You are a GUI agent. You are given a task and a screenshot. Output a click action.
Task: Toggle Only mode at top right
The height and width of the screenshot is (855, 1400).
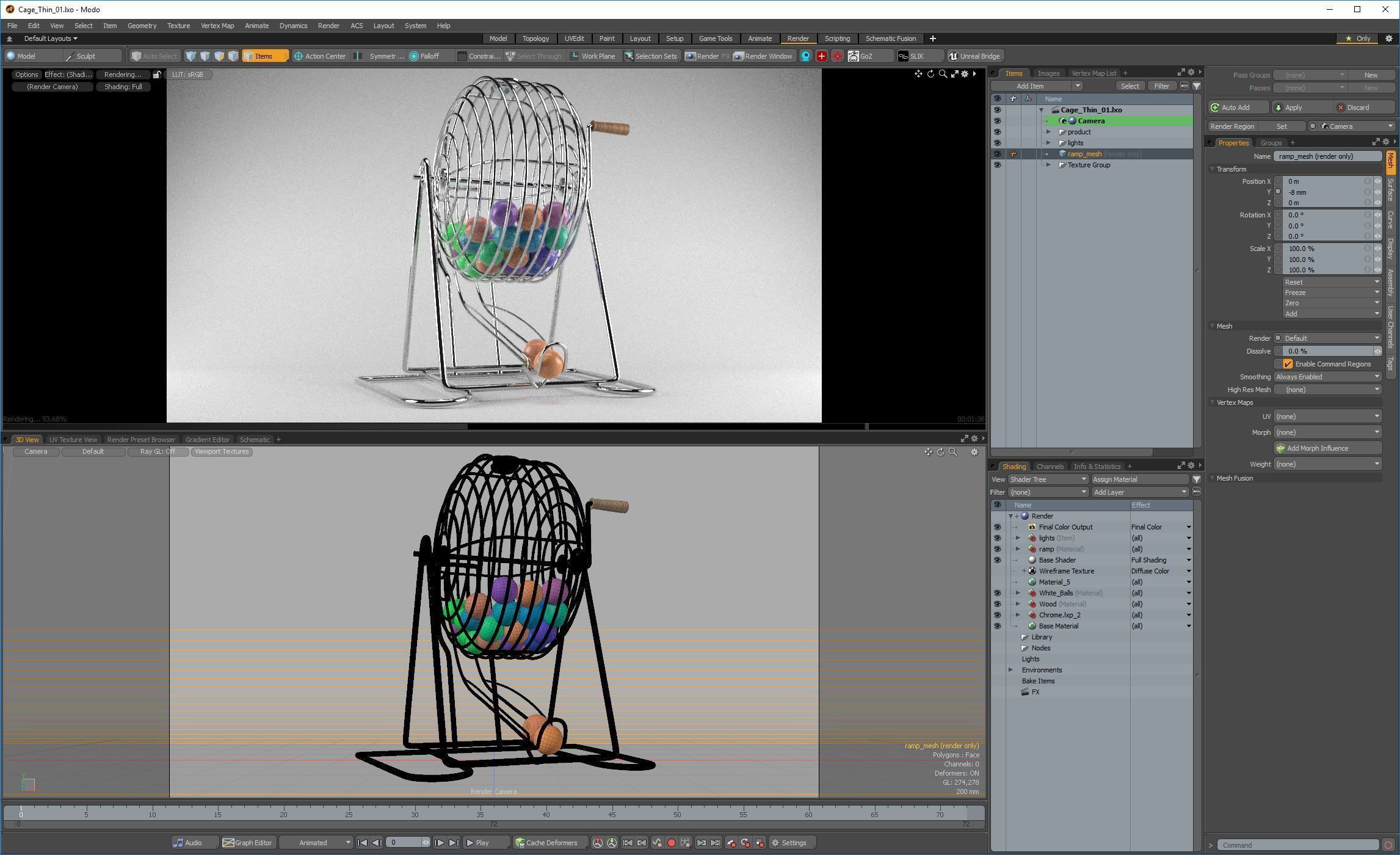point(1358,38)
